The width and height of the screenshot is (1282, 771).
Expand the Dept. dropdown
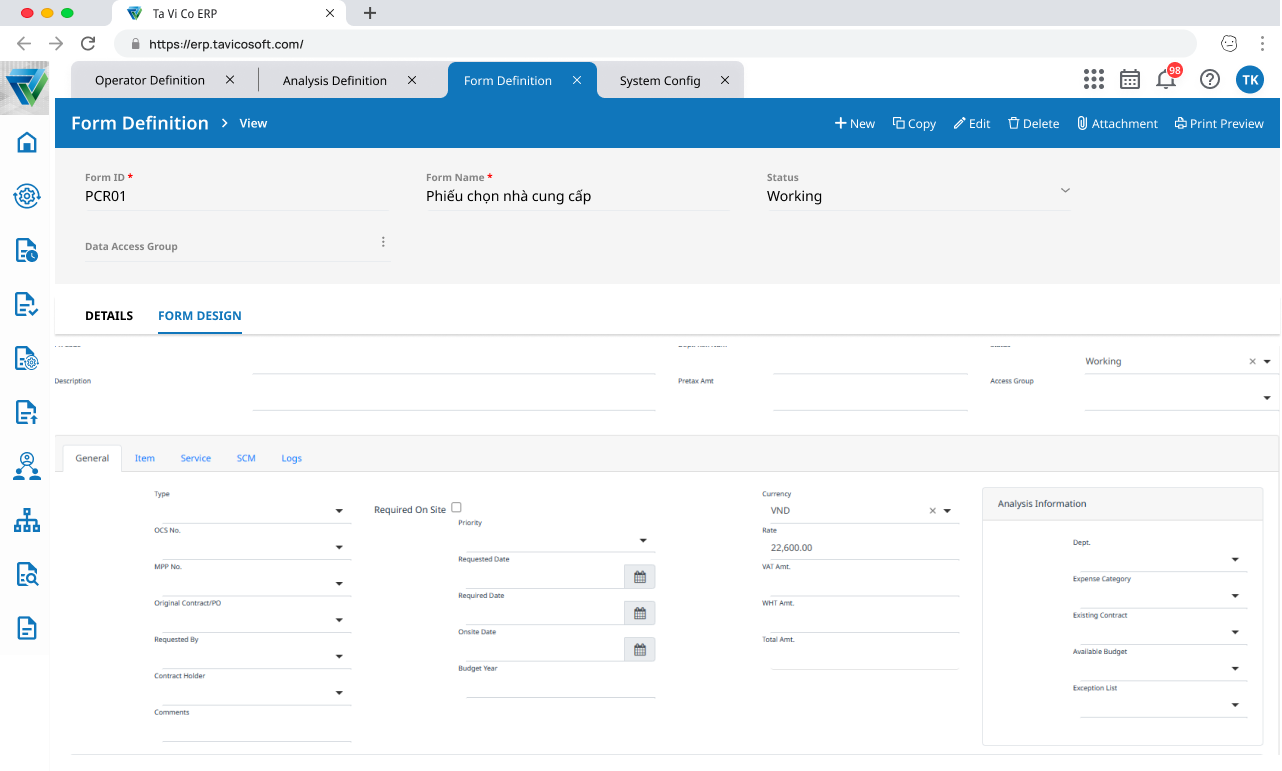[1235, 560]
